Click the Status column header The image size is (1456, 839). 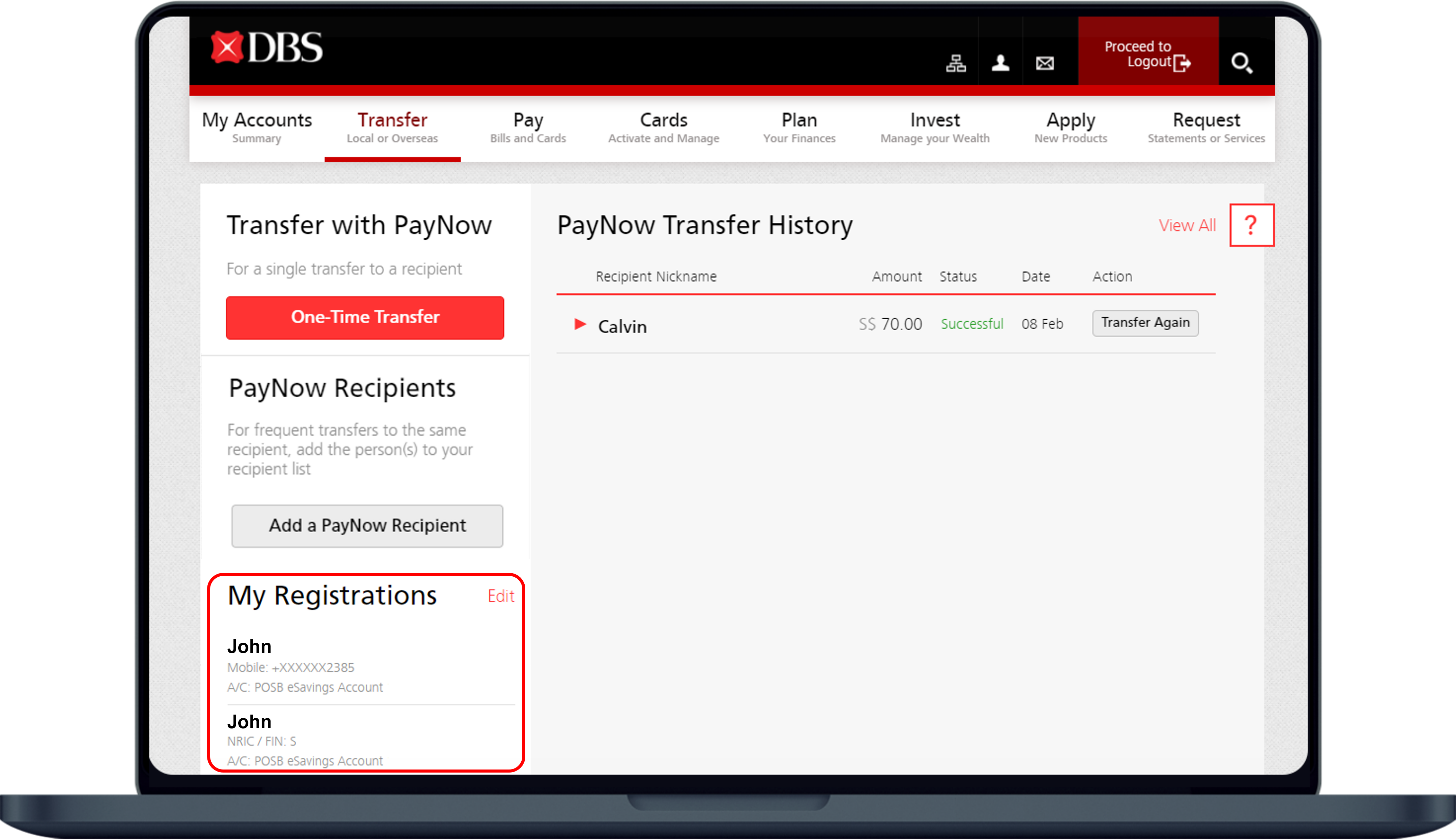pyautogui.click(x=958, y=277)
